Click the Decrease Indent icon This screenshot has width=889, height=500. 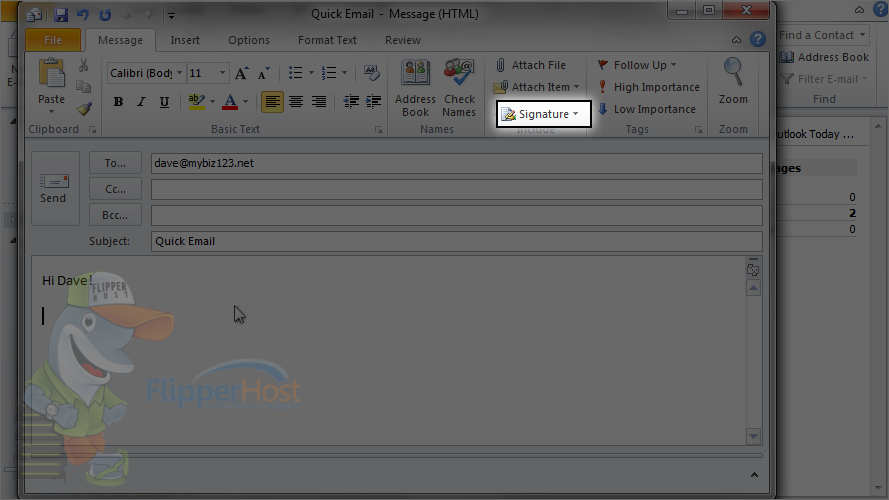pyautogui.click(x=351, y=101)
